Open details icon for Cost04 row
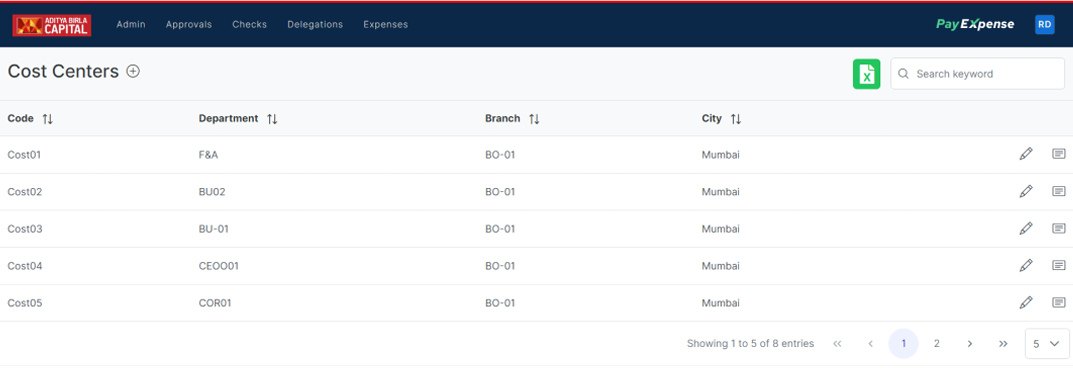 click(1059, 265)
